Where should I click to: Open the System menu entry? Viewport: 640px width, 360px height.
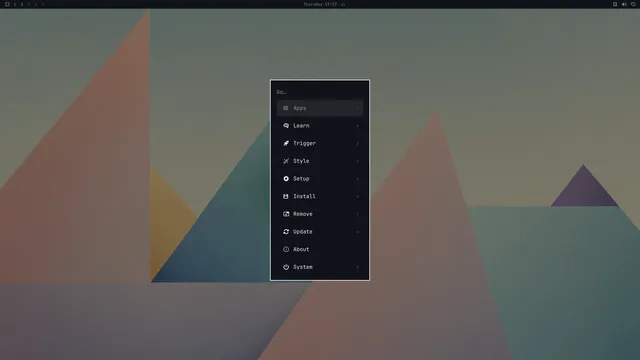320,267
